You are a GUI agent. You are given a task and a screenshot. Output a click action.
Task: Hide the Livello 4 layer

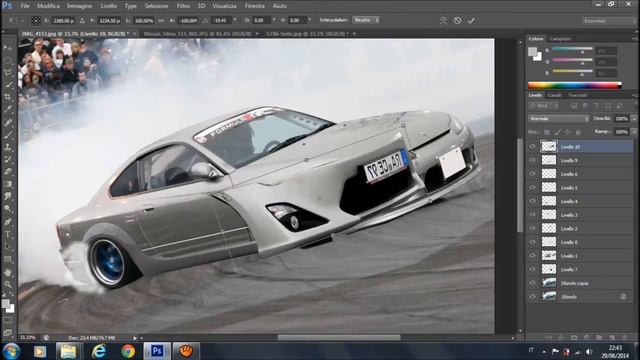tap(532, 201)
